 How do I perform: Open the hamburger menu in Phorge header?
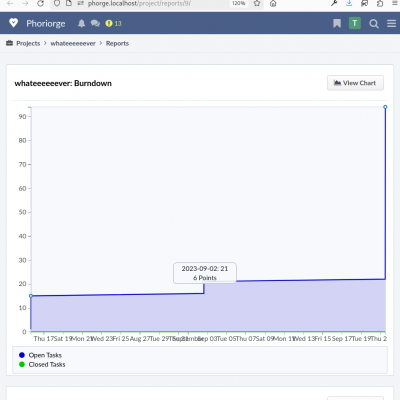[391, 23]
